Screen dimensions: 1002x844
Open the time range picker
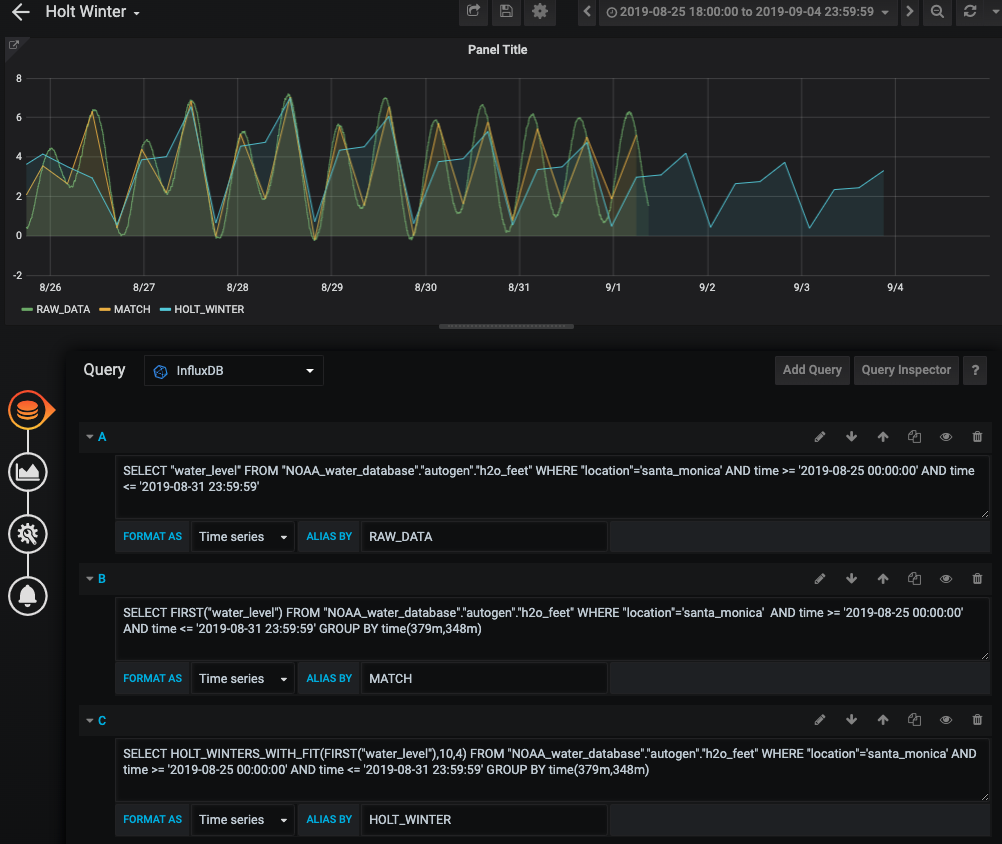[747, 12]
